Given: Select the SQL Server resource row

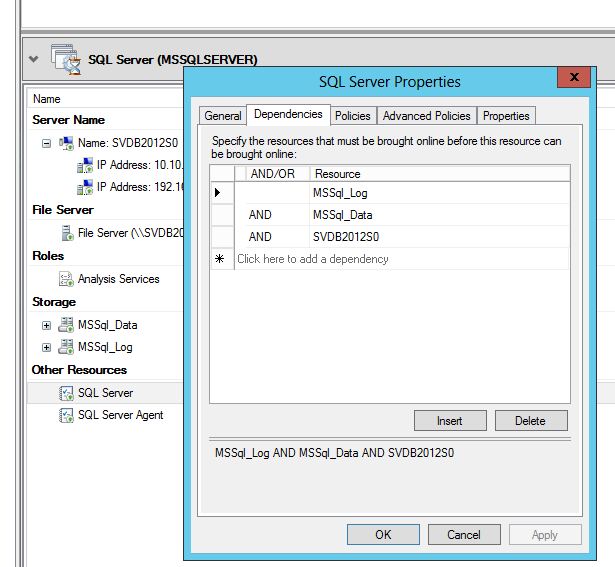Looking at the screenshot, I should point(105,393).
